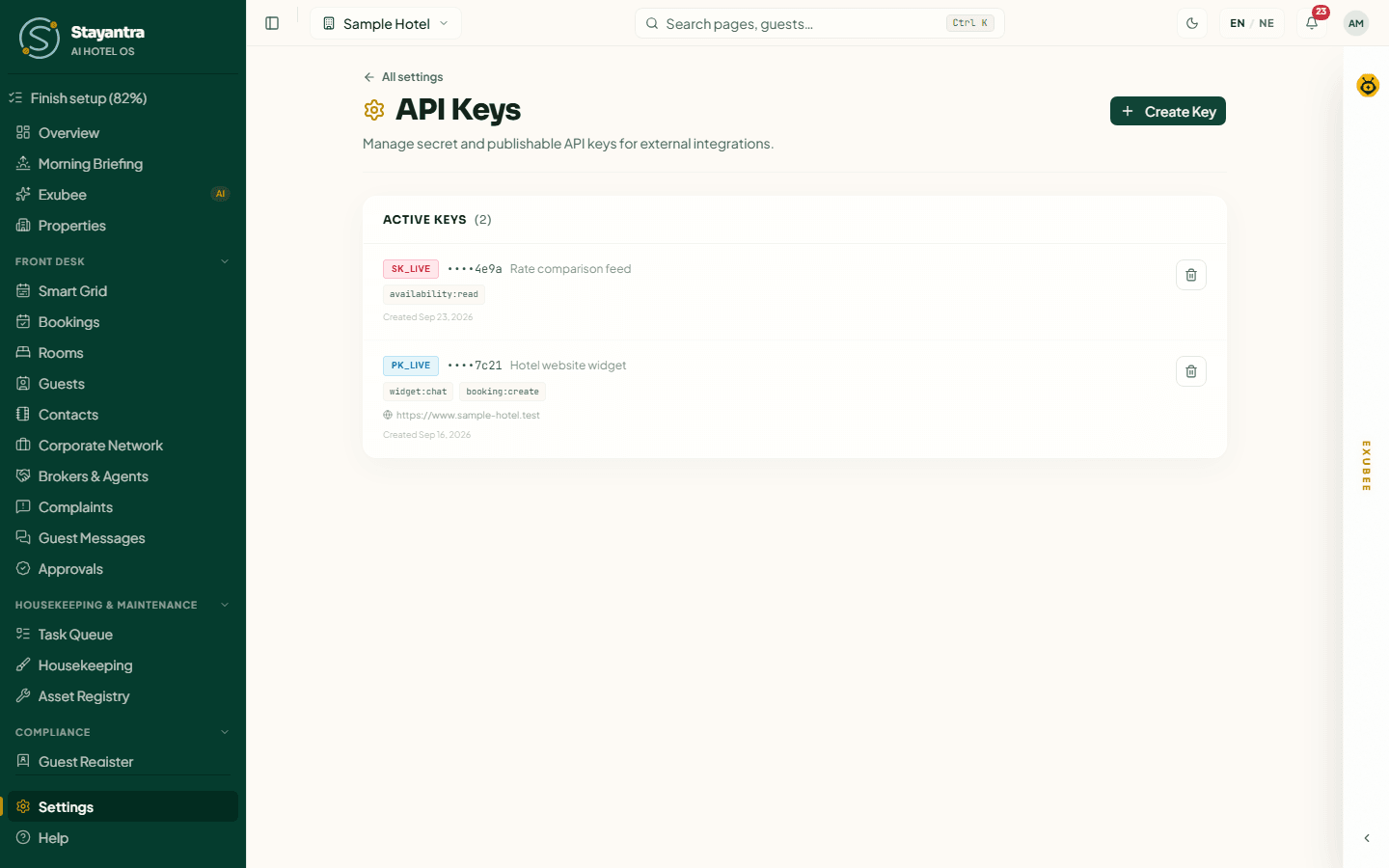
Task: Delete the Rate comparison feed key
Action: 1191,275
